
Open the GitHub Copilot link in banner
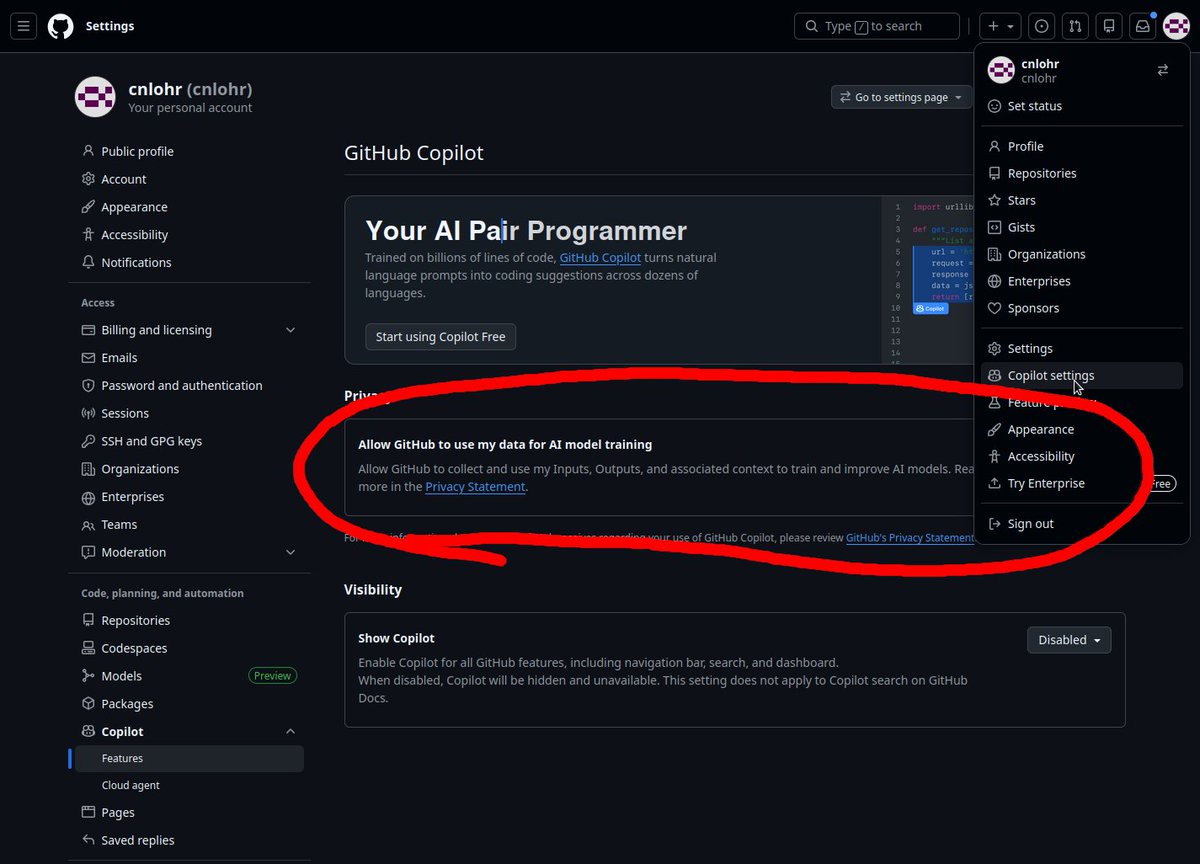coord(600,257)
